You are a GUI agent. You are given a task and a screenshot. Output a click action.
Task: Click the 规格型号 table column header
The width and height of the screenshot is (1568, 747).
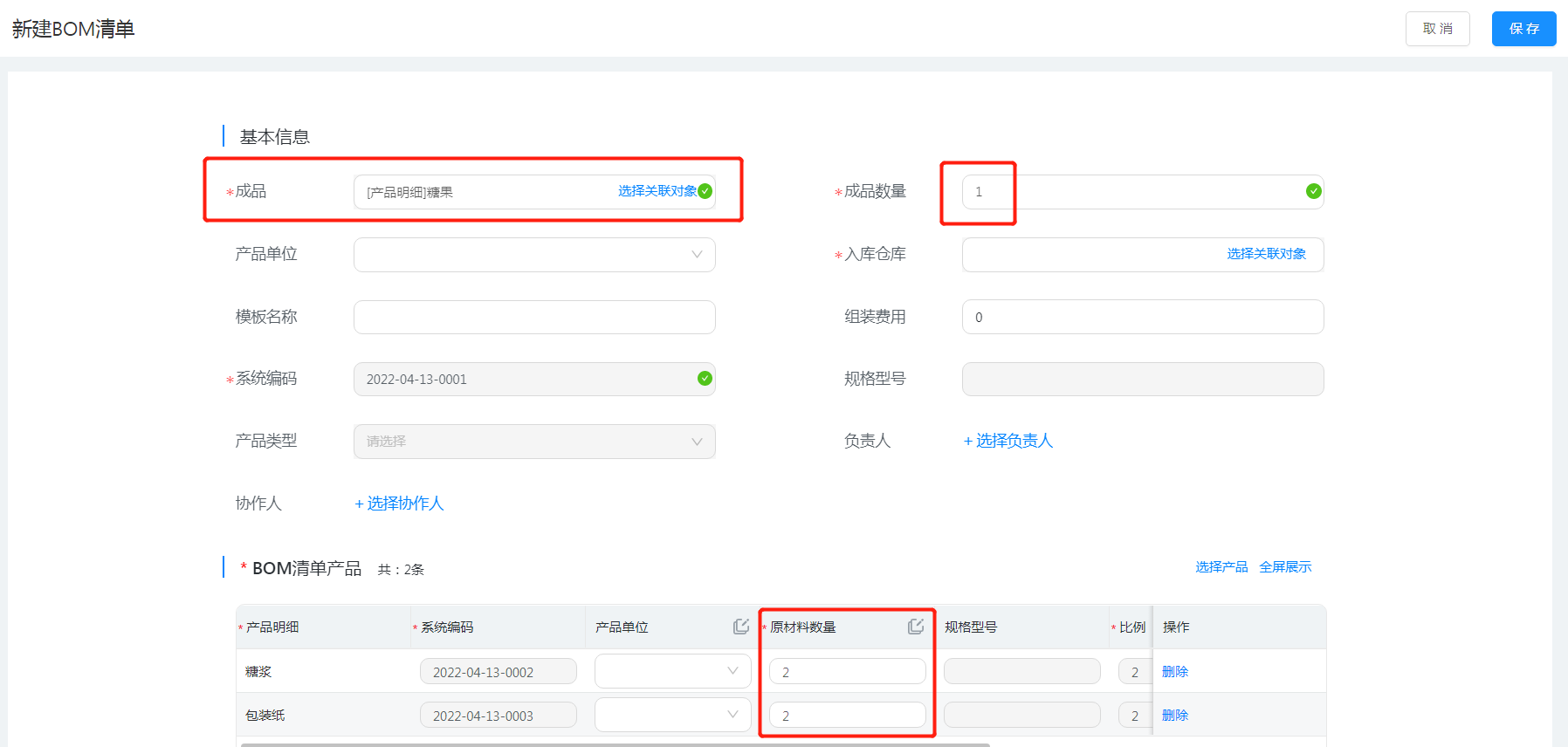(x=971, y=627)
